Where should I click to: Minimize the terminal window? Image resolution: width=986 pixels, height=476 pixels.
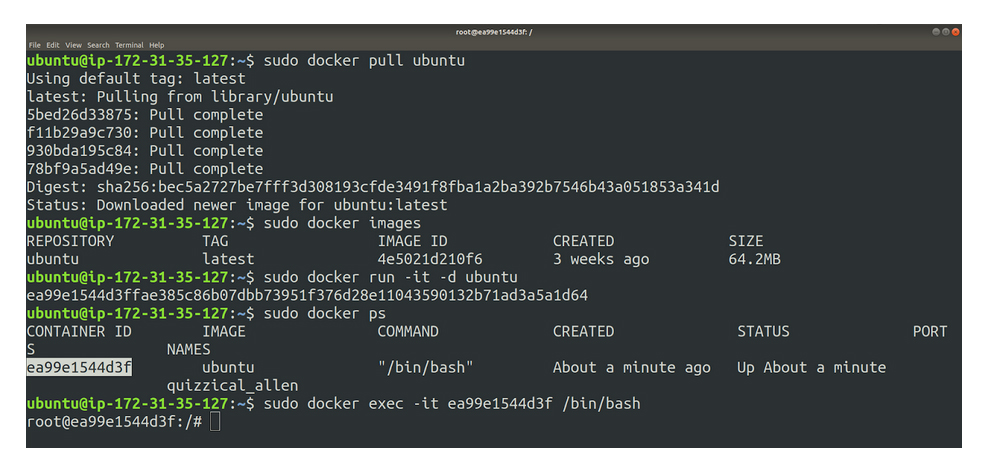(936, 31)
